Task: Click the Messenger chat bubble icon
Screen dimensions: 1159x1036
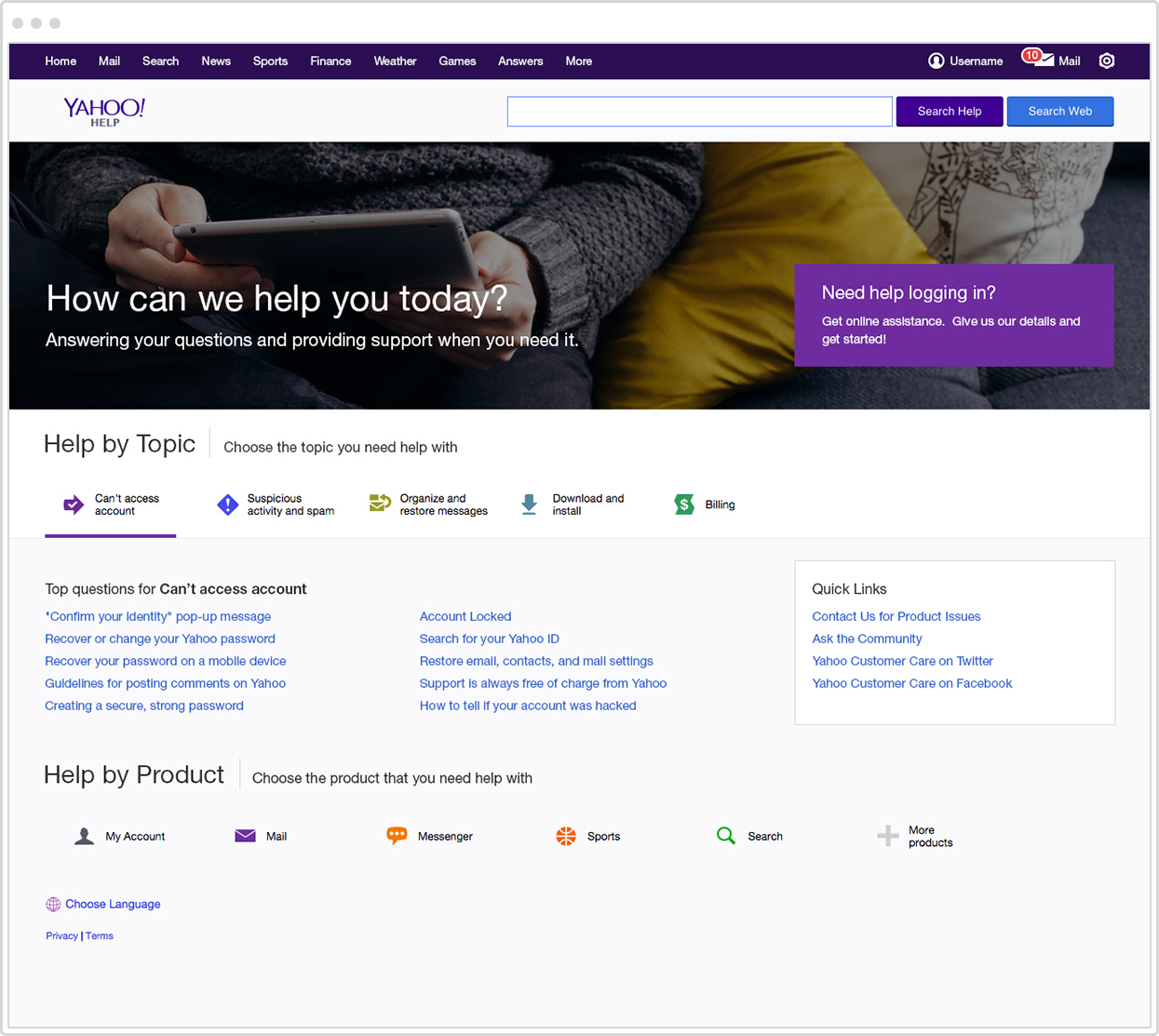Action: (x=397, y=835)
